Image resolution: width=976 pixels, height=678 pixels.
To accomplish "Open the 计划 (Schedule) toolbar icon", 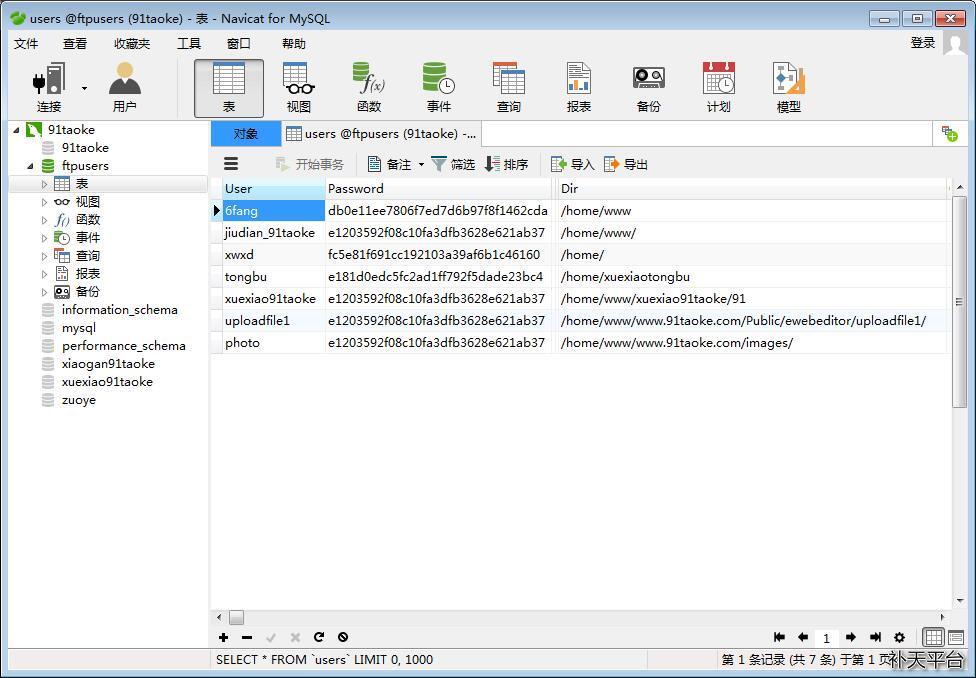I will (x=718, y=87).
